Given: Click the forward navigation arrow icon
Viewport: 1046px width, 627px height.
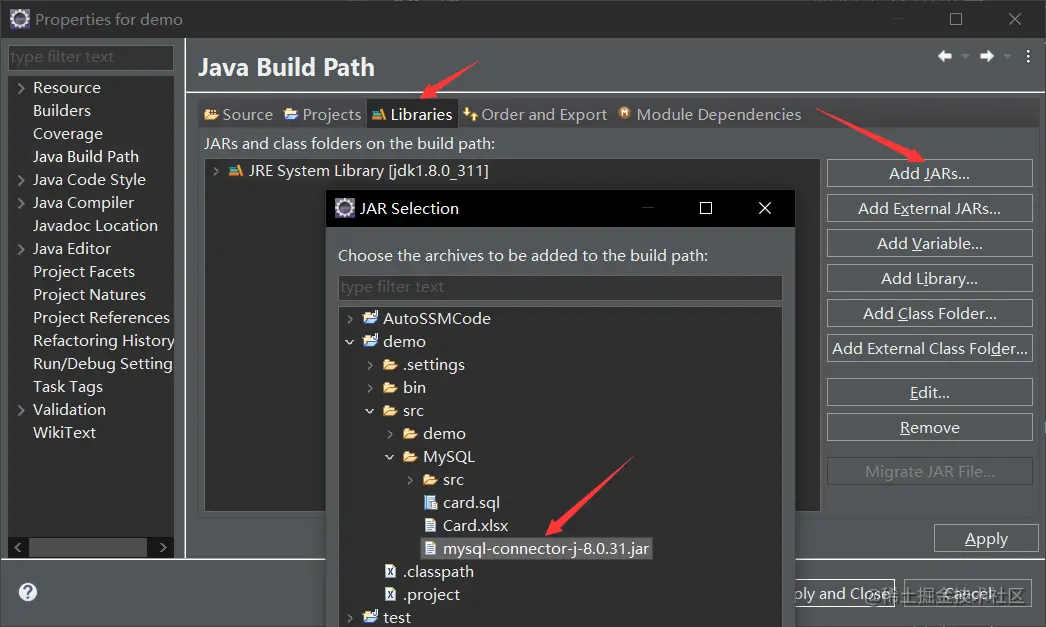Looking at the screenshot, I should pyautogui.click(x=987, y=56).
